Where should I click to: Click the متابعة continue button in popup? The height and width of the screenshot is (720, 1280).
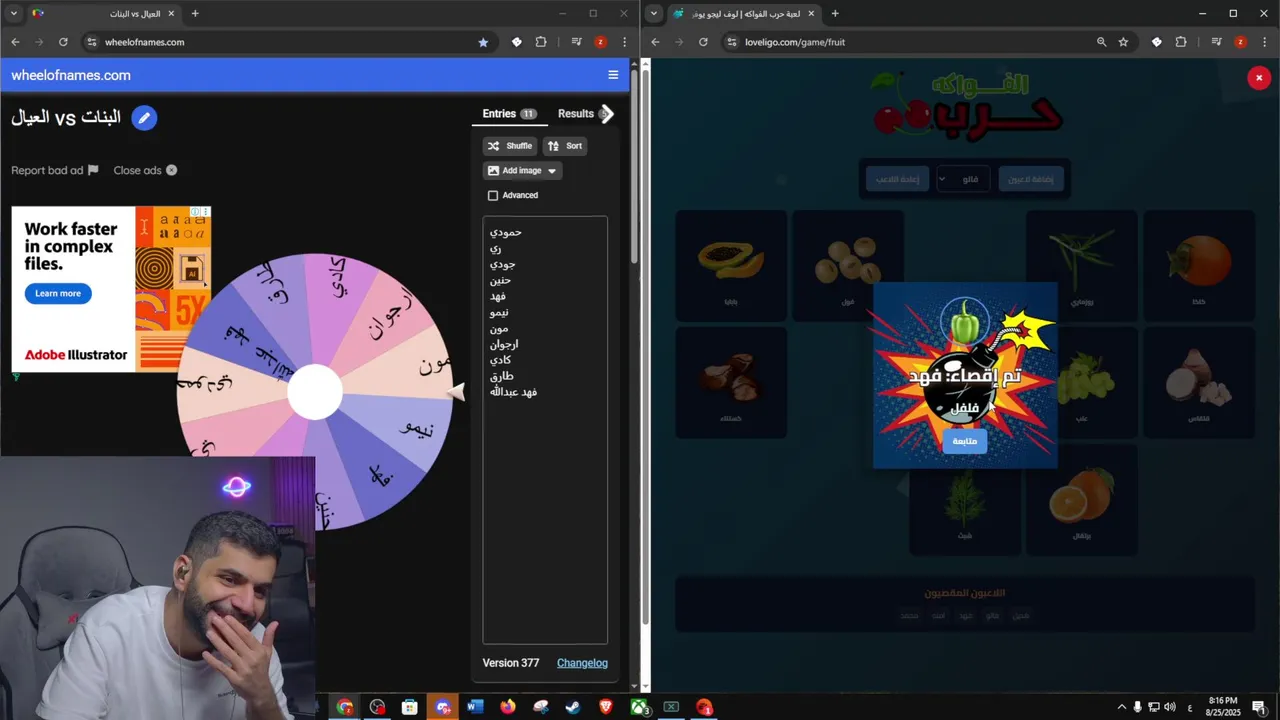(x=964, y=441)
